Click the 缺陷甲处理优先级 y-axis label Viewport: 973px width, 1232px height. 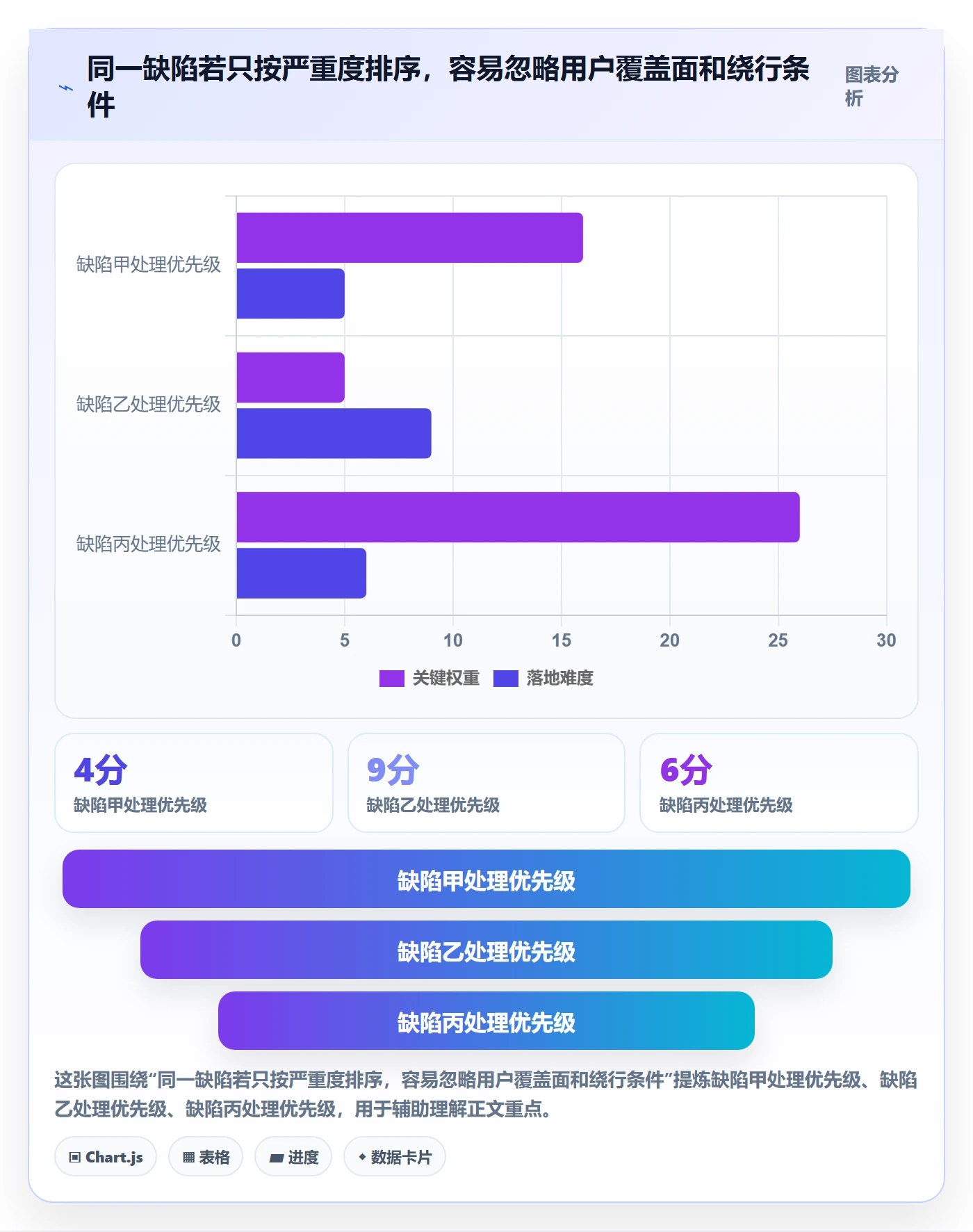tap(148, 265)
